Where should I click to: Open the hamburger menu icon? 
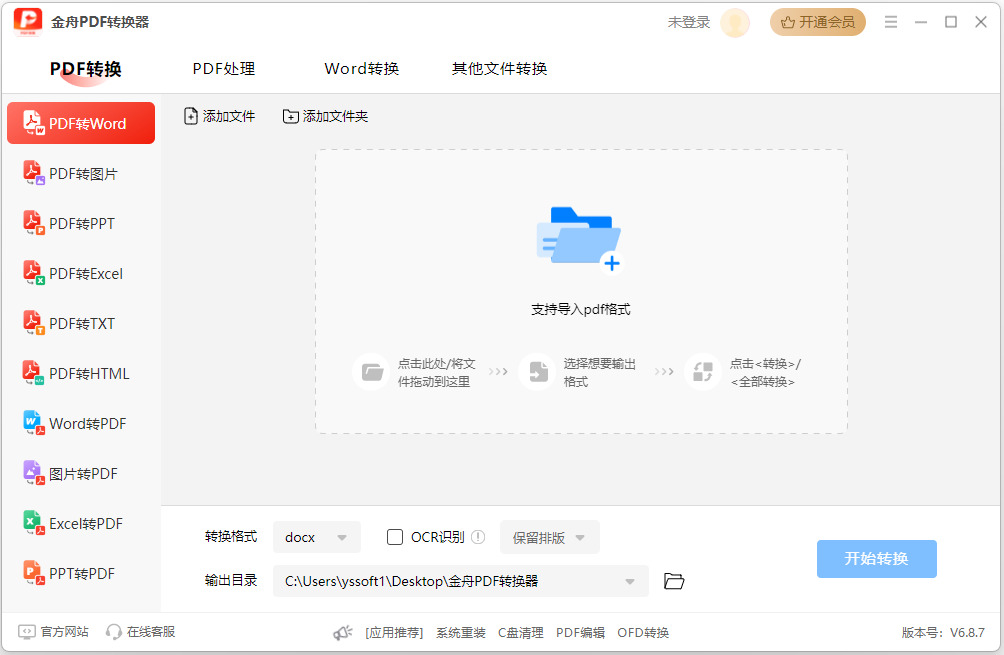(891, 22)
